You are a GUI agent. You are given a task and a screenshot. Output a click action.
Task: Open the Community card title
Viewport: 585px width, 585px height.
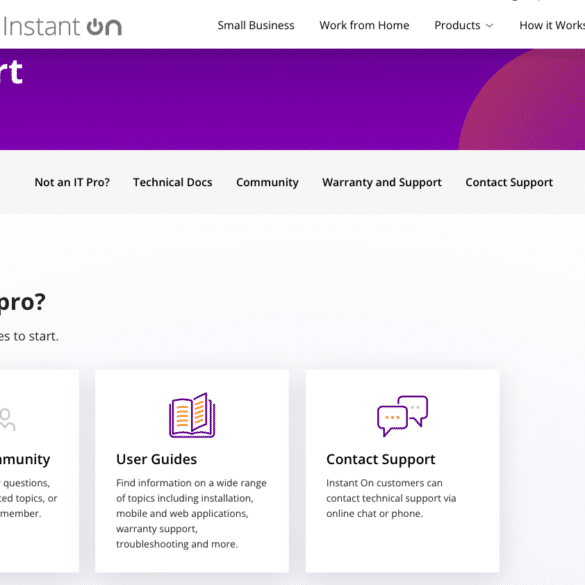(x=25, y=459)
